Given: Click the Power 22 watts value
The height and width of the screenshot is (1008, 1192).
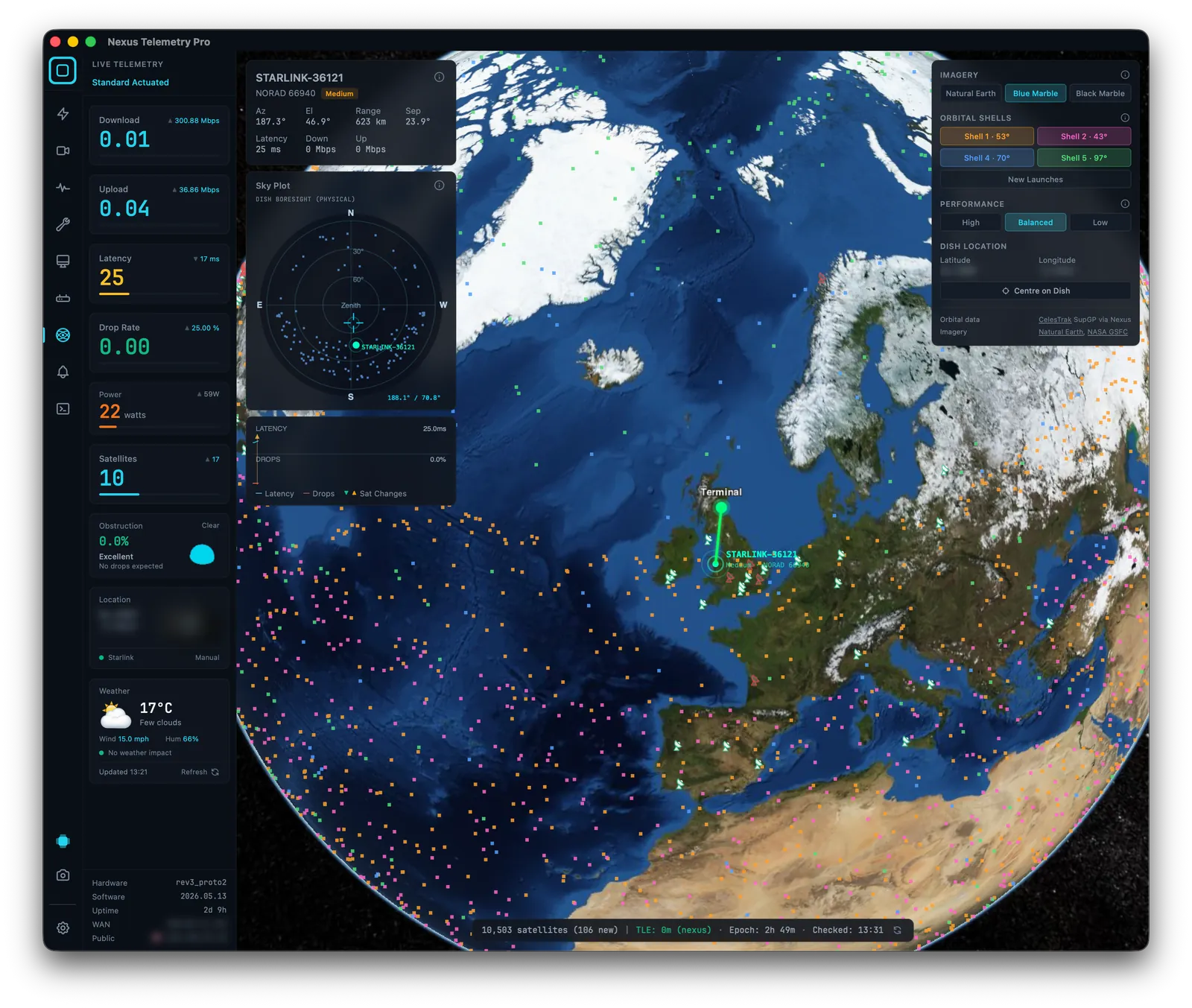Looking at the screenshot, I should 122,412.
